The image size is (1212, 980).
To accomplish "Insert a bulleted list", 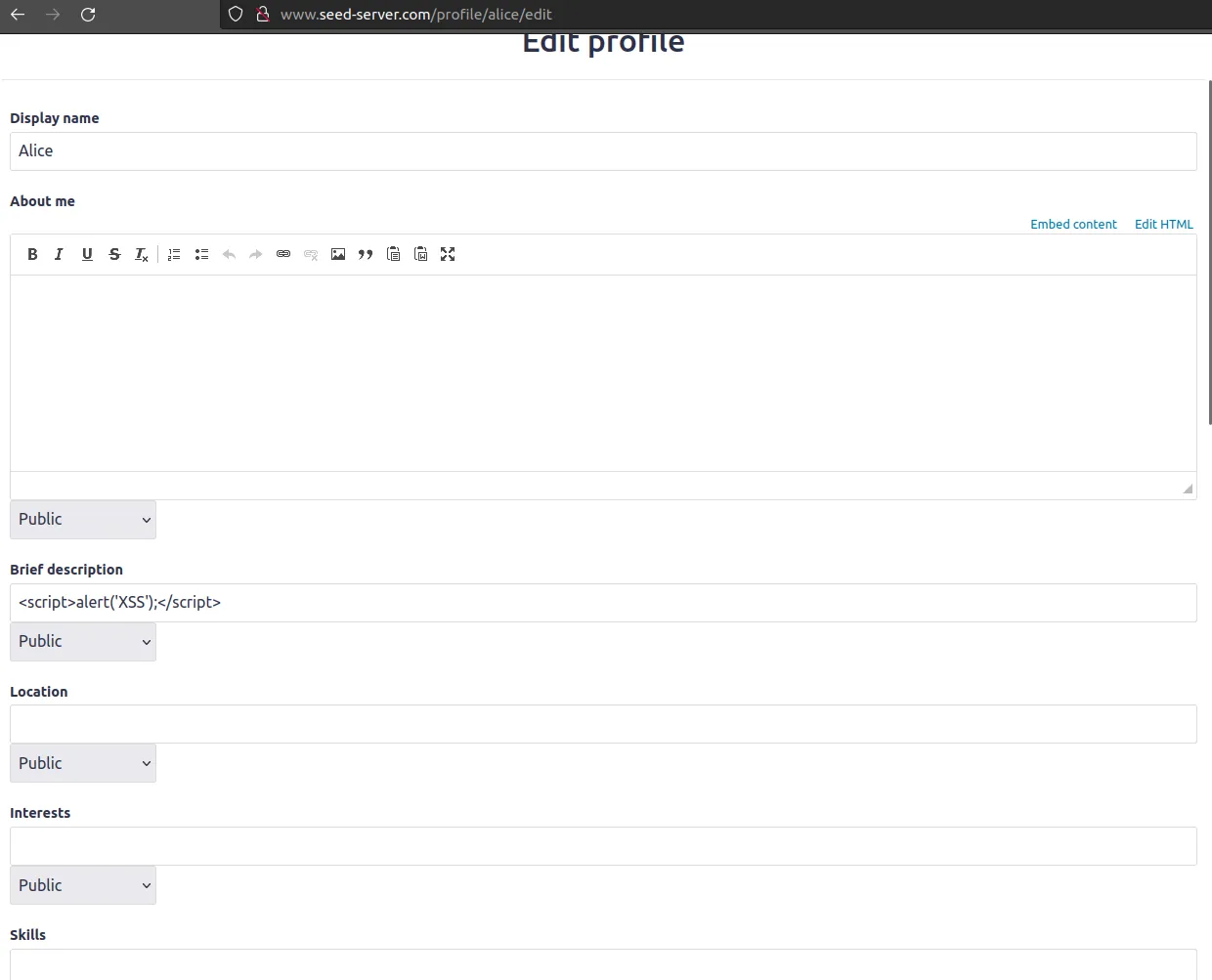I will 201,254.
